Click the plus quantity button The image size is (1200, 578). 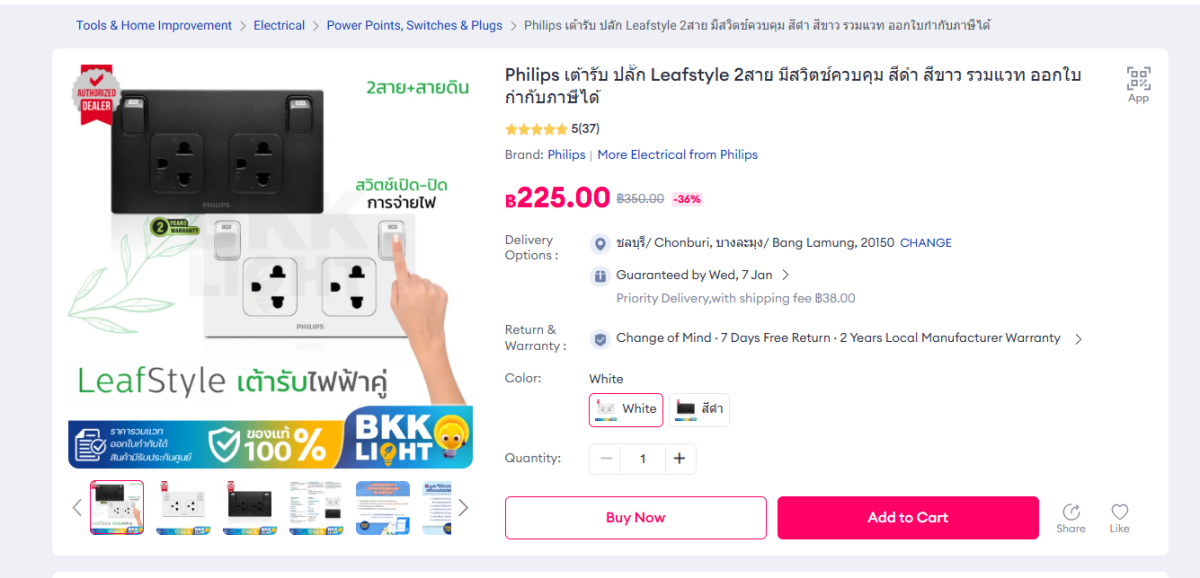click(679, 458)
